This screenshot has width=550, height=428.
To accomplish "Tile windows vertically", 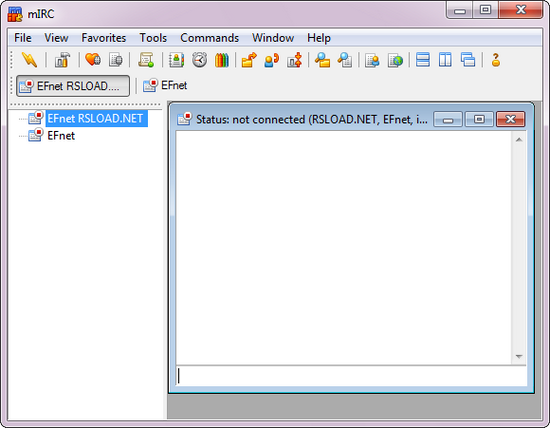I will [x=445, y=60].
